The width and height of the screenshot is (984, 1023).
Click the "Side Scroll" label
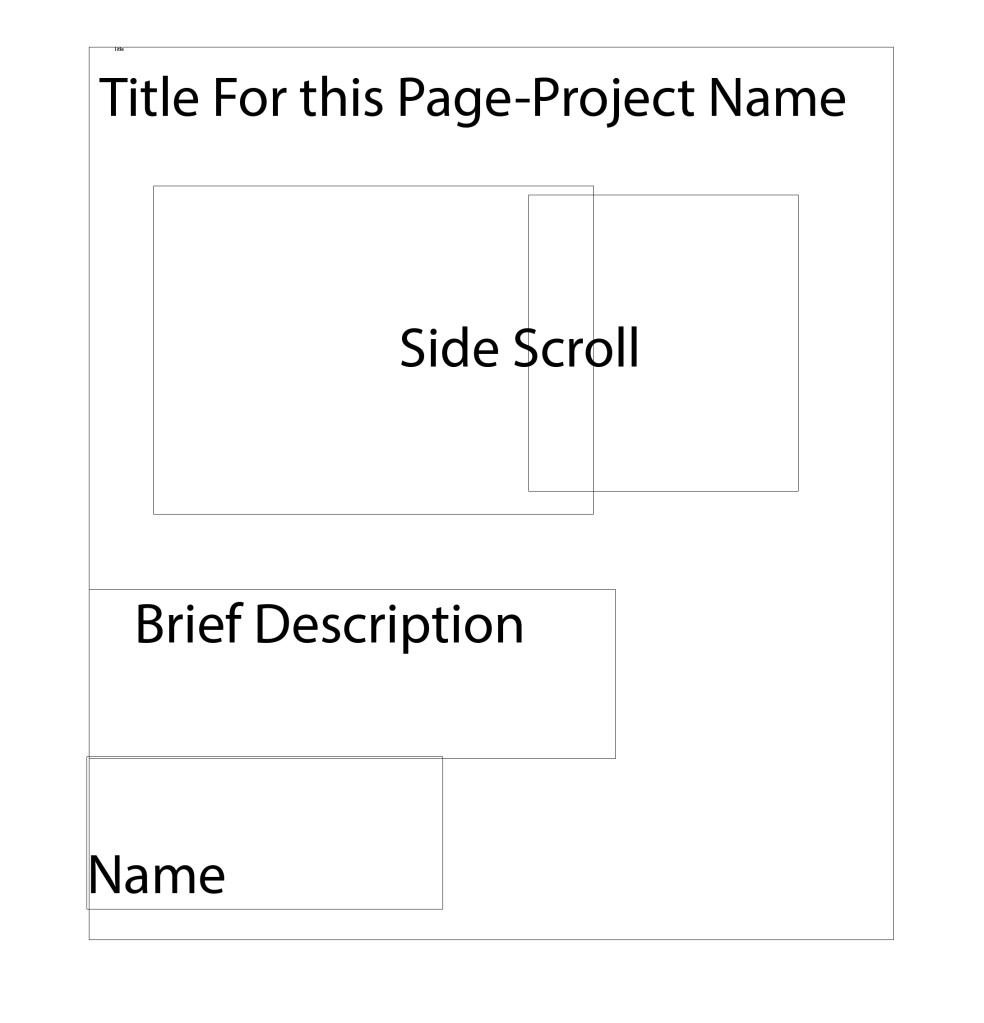[518, 349]
